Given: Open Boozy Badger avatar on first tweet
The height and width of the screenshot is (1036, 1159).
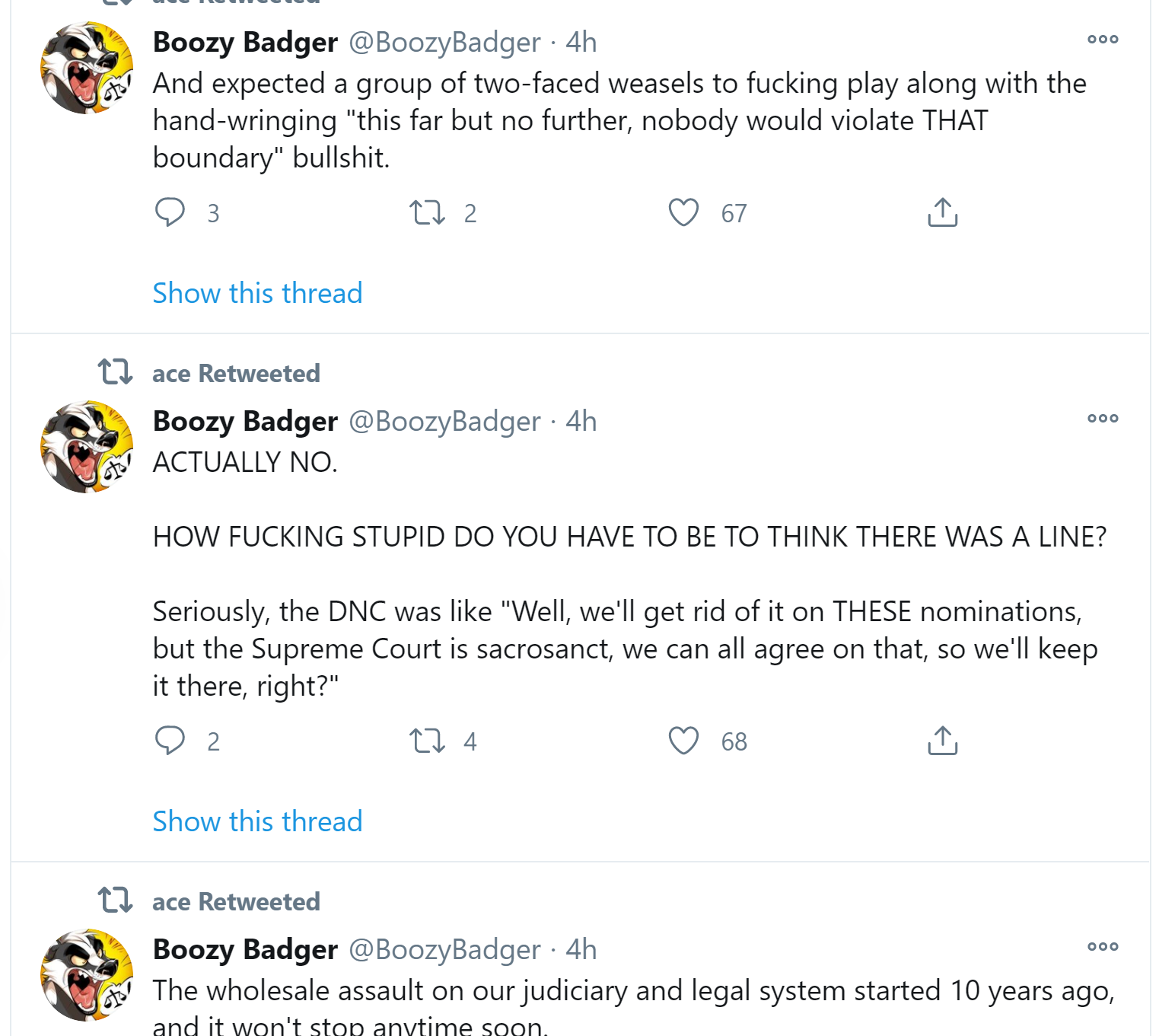Looking at the screenshot, I should [87, 68].
